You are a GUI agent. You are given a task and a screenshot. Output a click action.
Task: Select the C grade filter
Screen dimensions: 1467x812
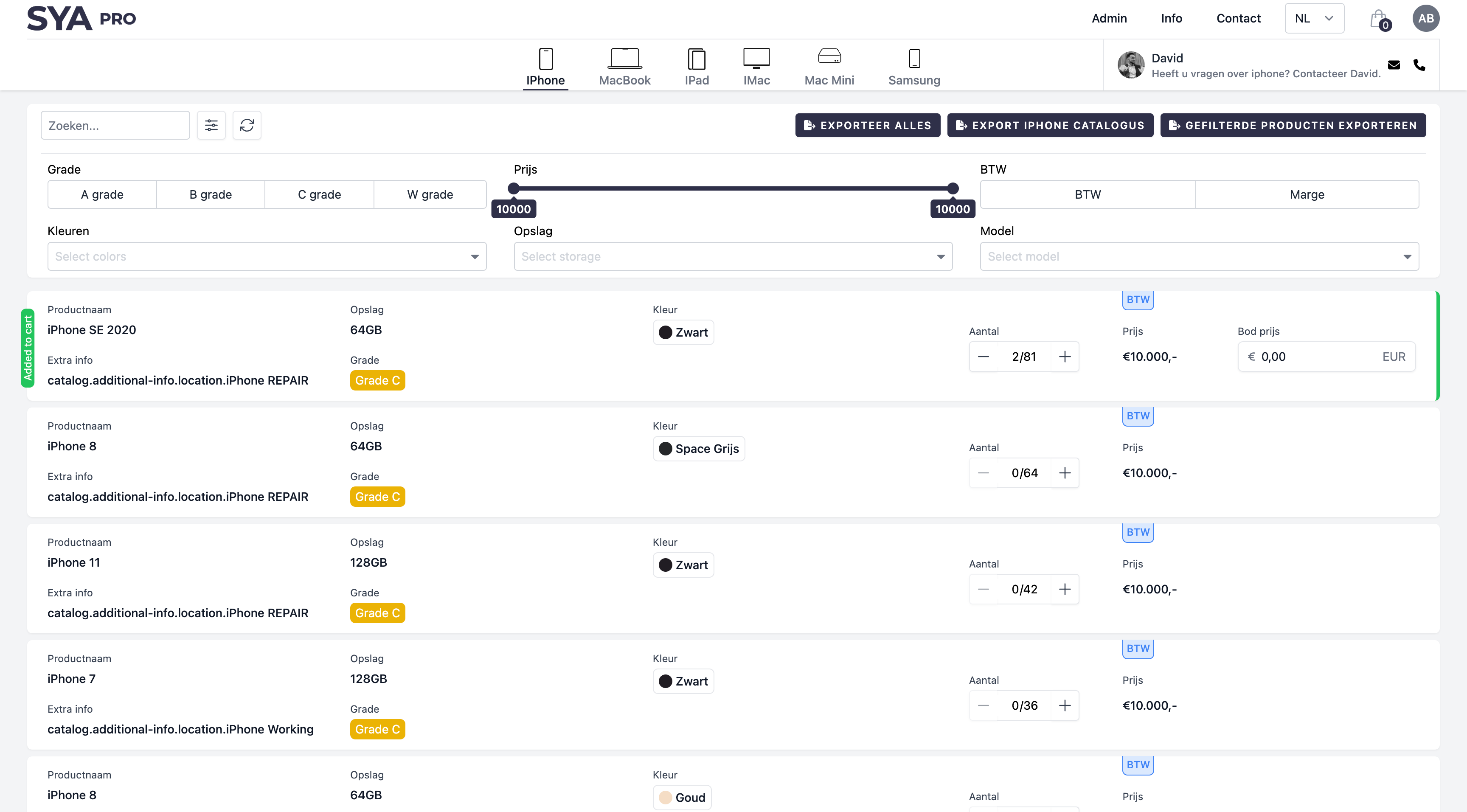point(320,194)
